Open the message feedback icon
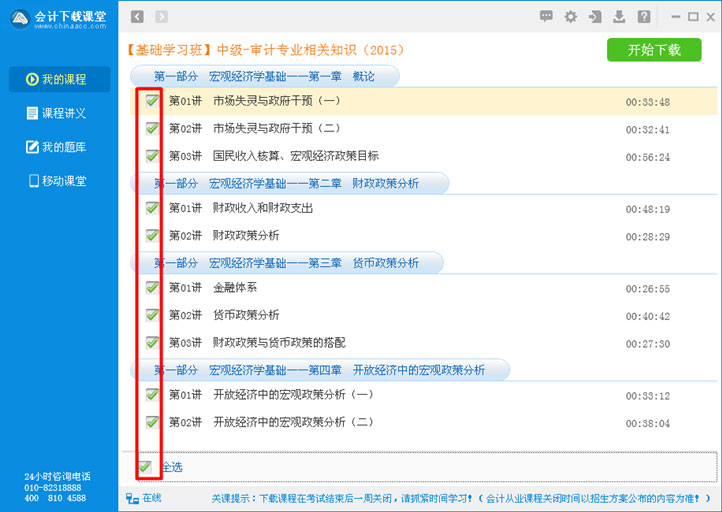 pyautogui.click(x=546, y=17)
